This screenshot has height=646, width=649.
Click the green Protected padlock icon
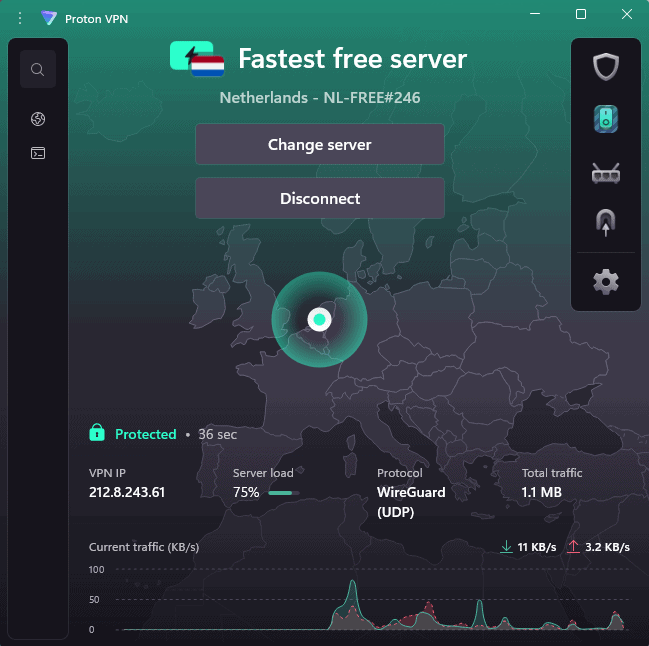(97, 434)
